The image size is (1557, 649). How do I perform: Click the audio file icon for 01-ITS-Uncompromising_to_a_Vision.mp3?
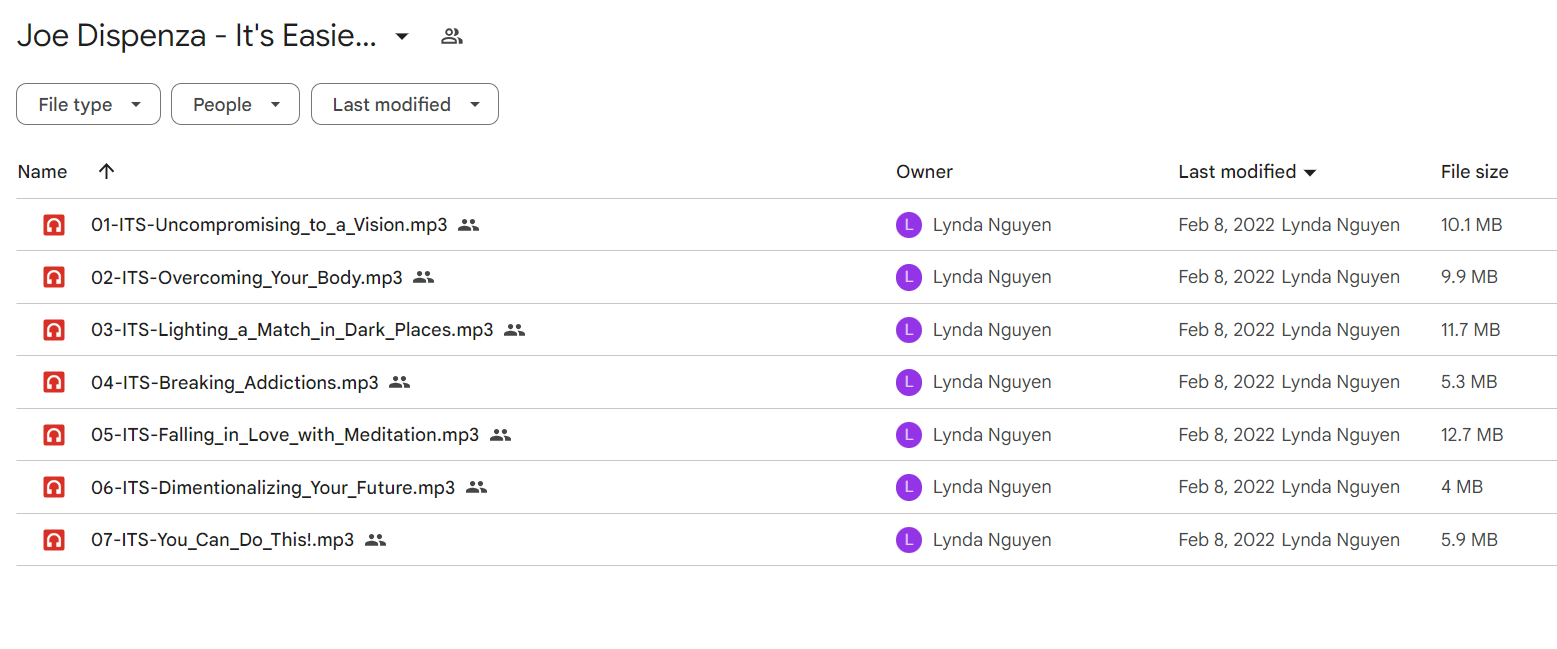tap(54, 225)
